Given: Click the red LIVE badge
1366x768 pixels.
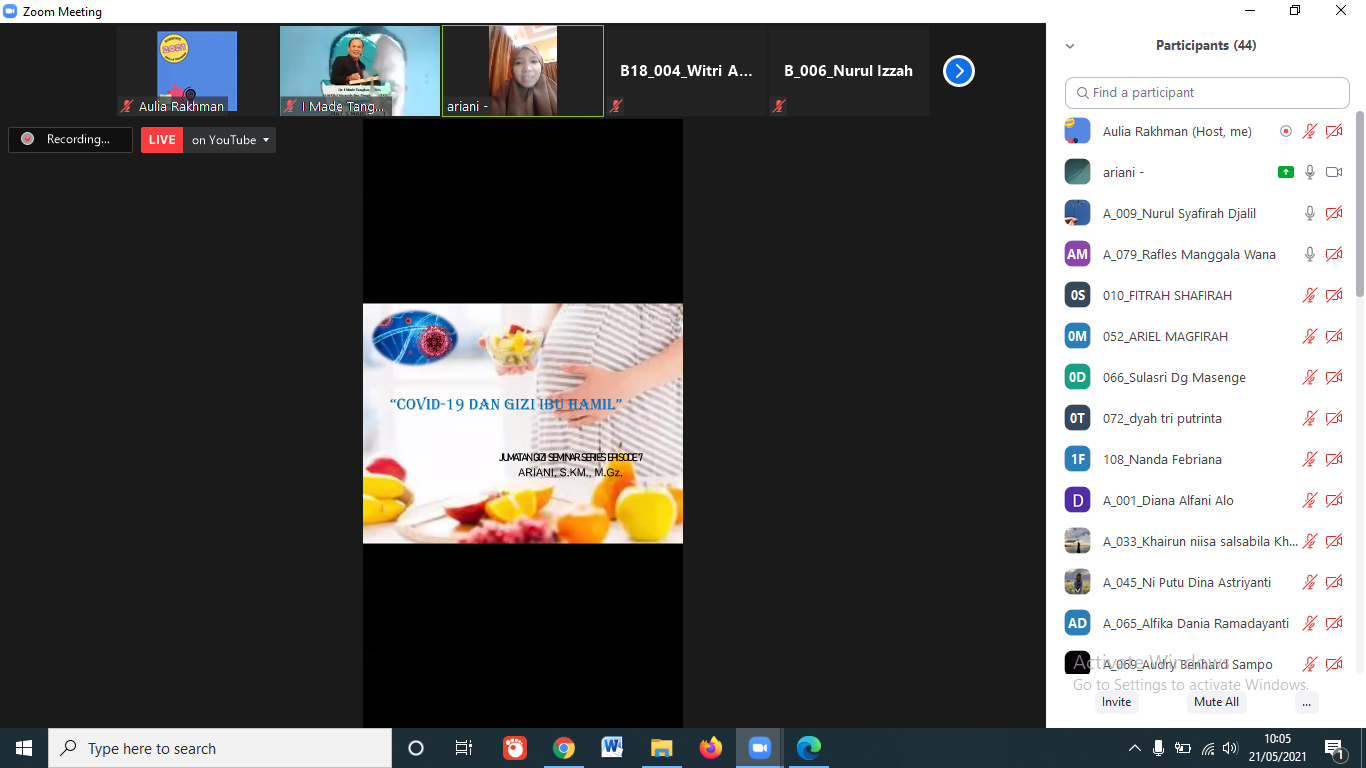Looking at the screenshot, I should (x=162, y=140).
